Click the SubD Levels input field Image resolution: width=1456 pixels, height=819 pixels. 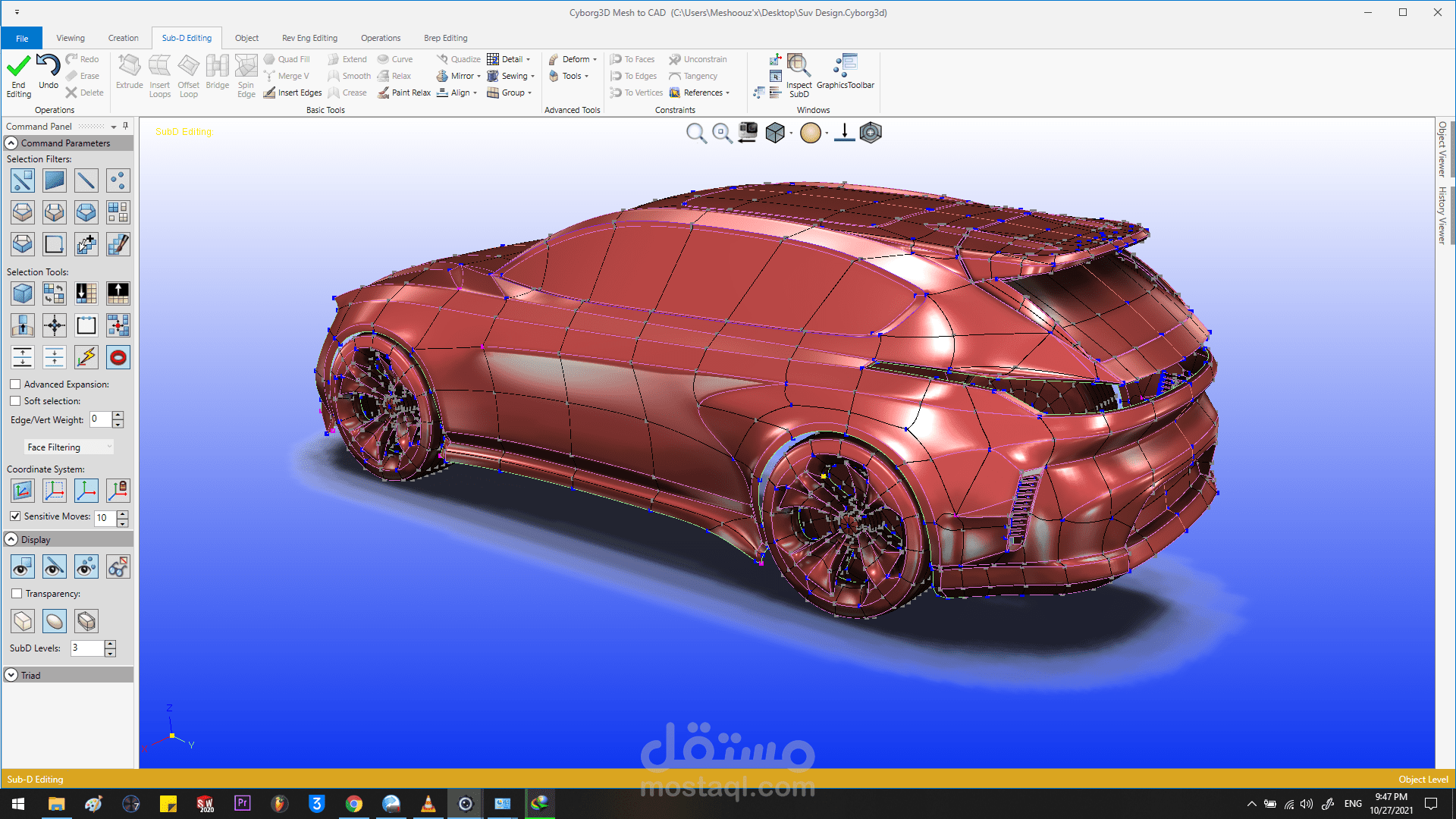coord(86,648)
